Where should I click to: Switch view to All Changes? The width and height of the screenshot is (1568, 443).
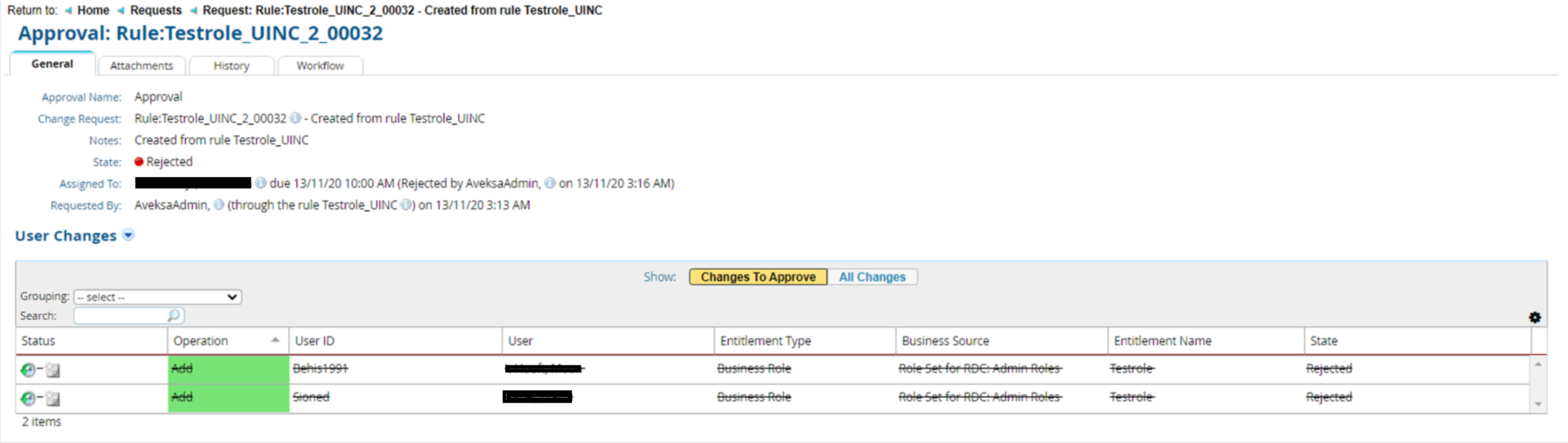(x=872, y=277)
